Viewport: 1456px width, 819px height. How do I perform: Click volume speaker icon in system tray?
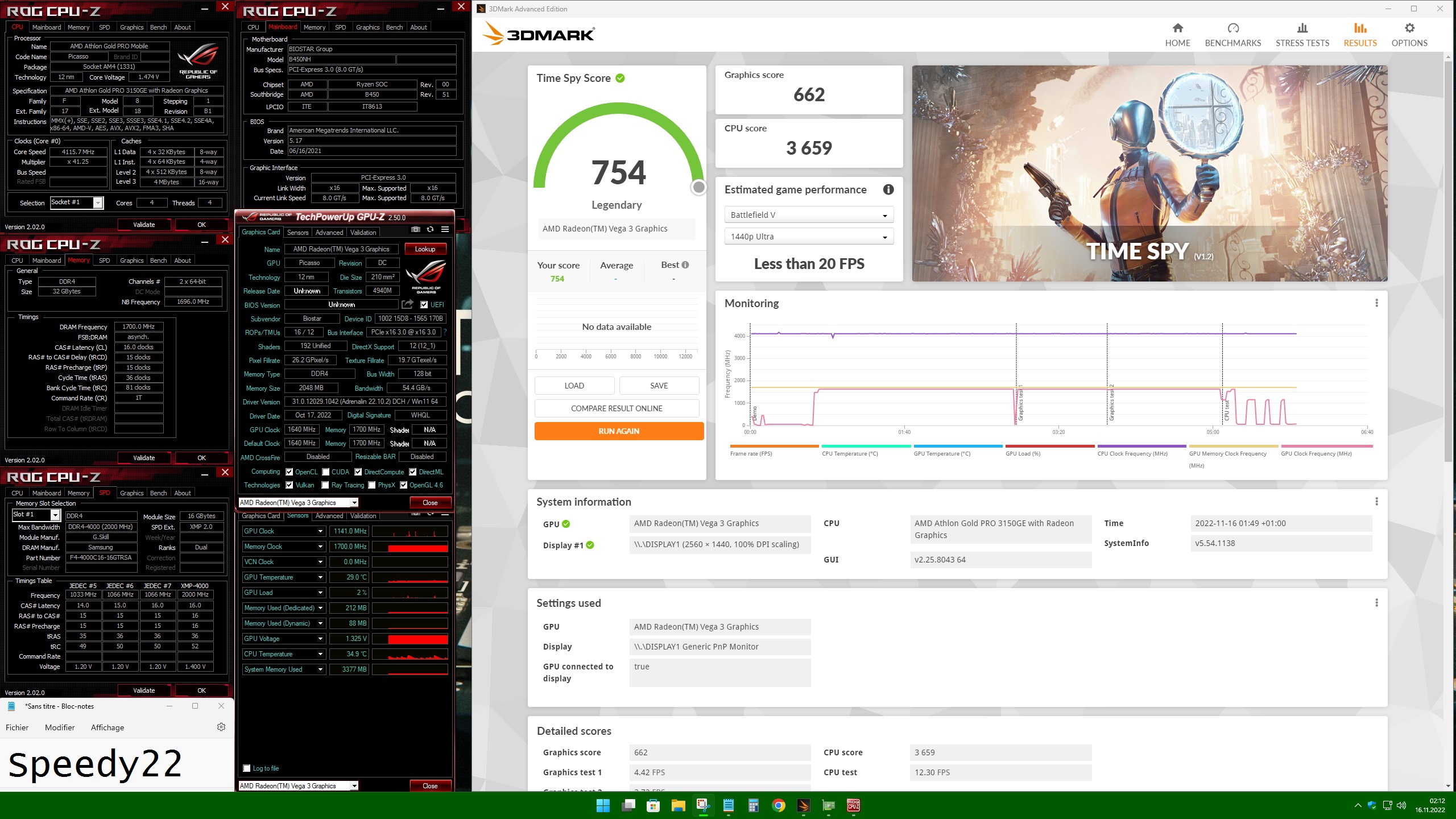[1401, 805]
